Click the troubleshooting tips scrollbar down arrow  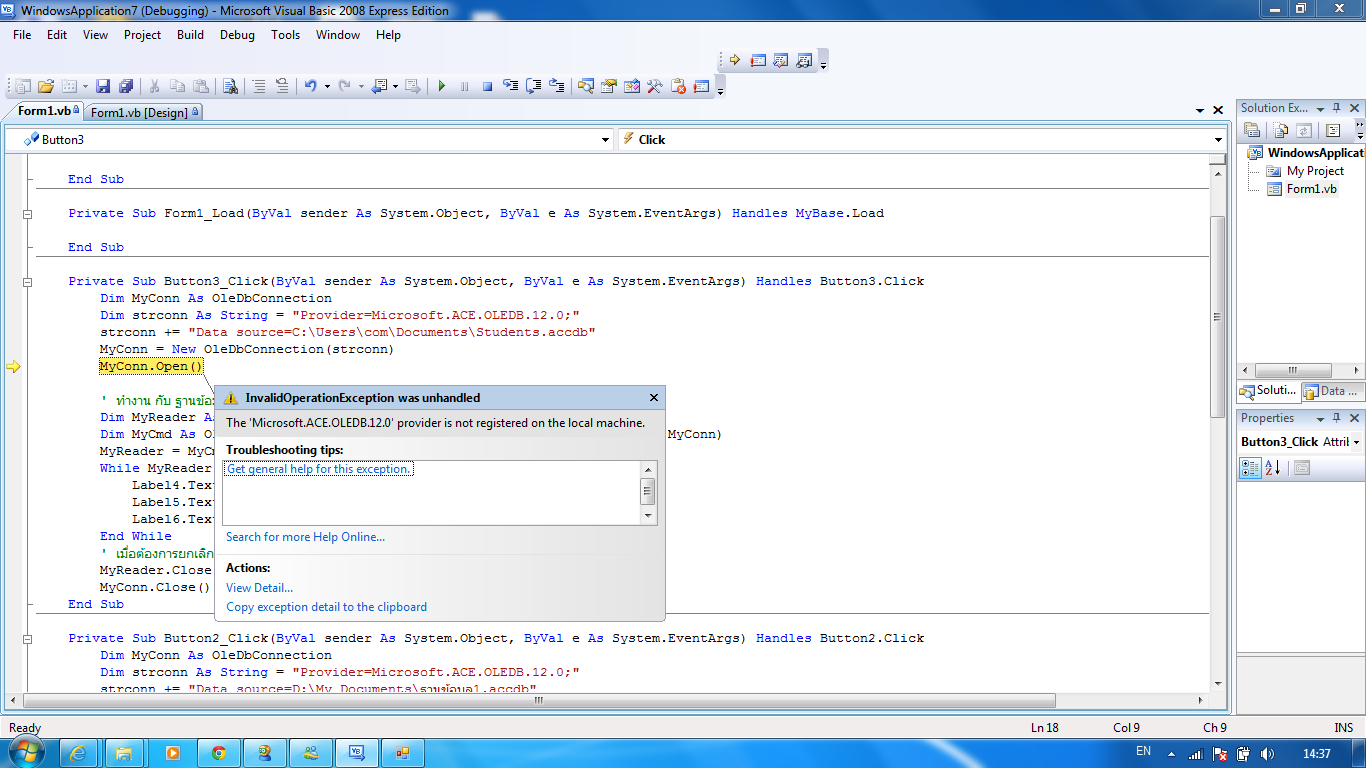point(648,516)
